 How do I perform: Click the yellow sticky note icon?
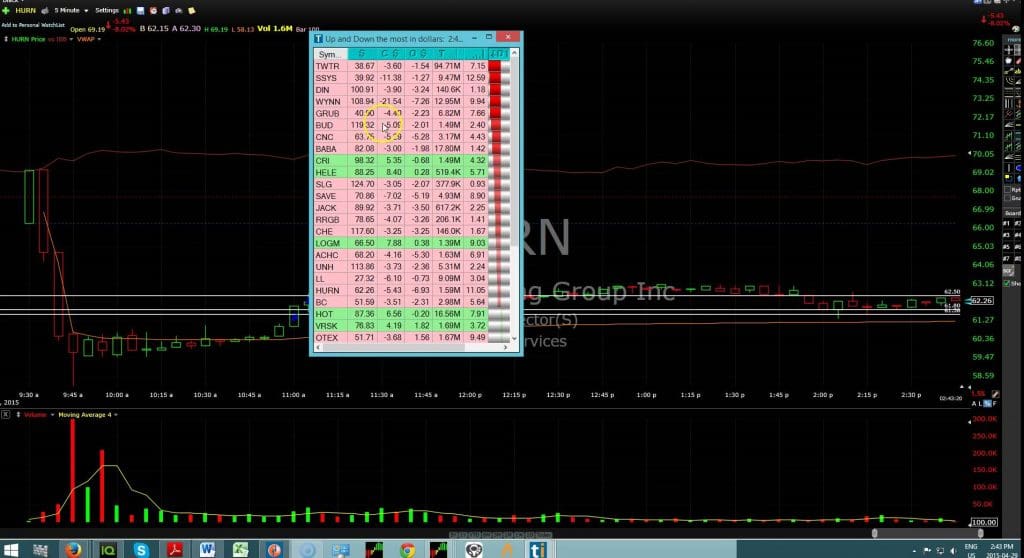pyautogui.click(x=191, y=10)
